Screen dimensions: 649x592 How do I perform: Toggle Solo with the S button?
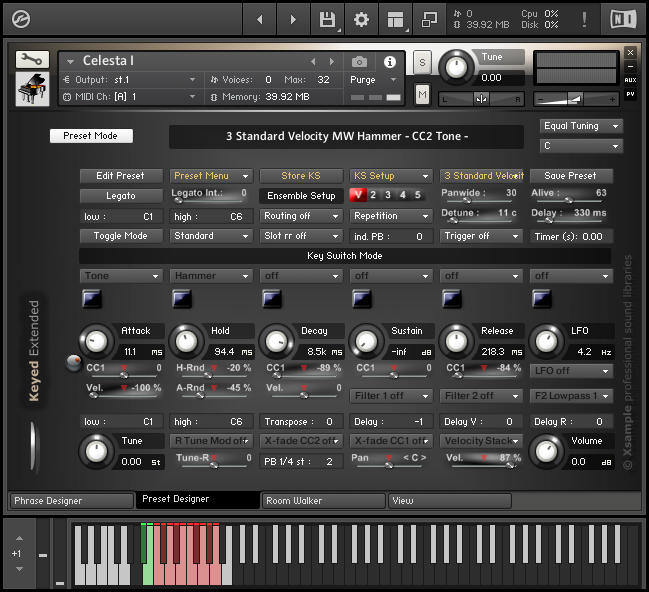[x=422, y=63]
